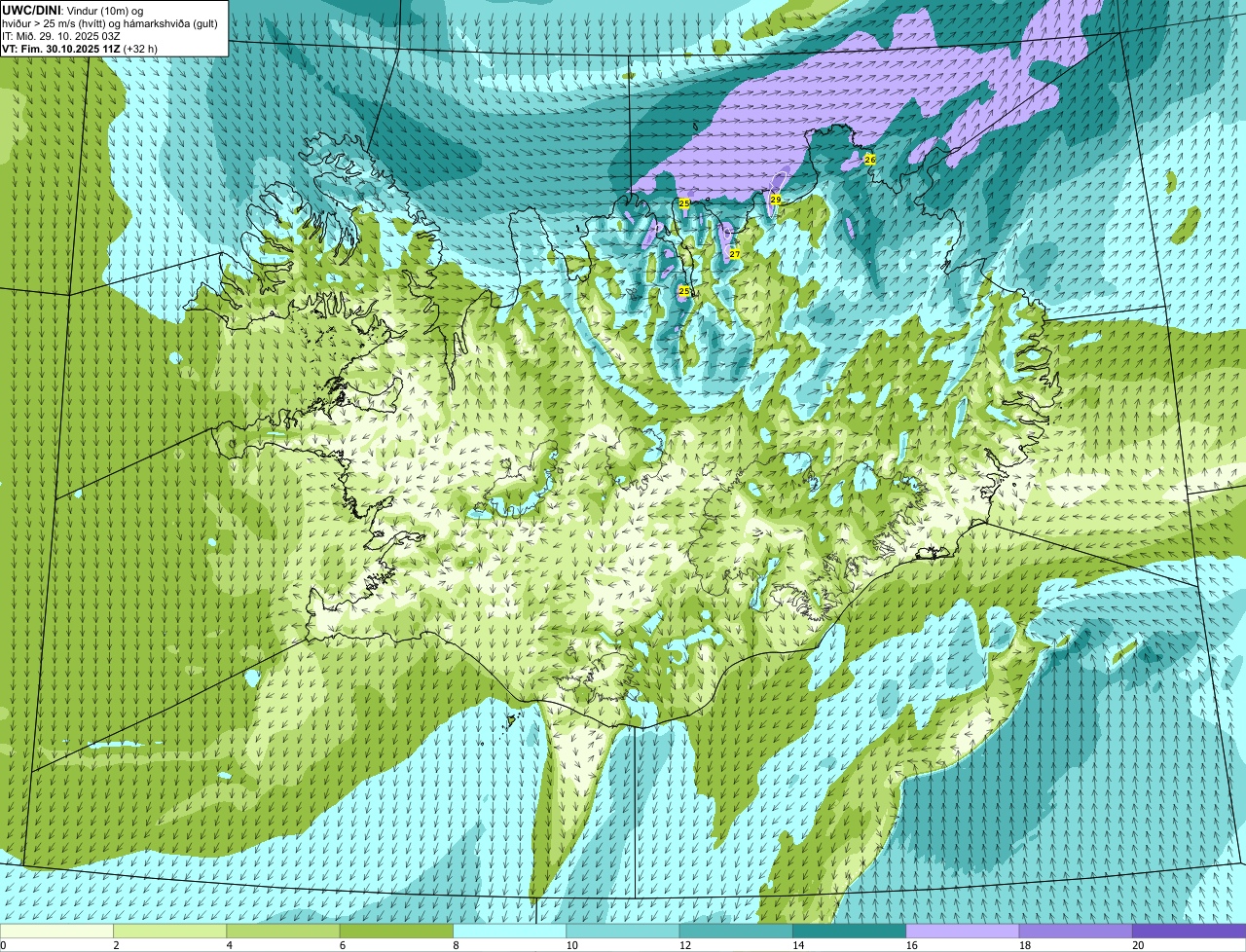1246x952 pixels.
Task: Click the legend scale value "8"
Action: [x=456, y=945]
